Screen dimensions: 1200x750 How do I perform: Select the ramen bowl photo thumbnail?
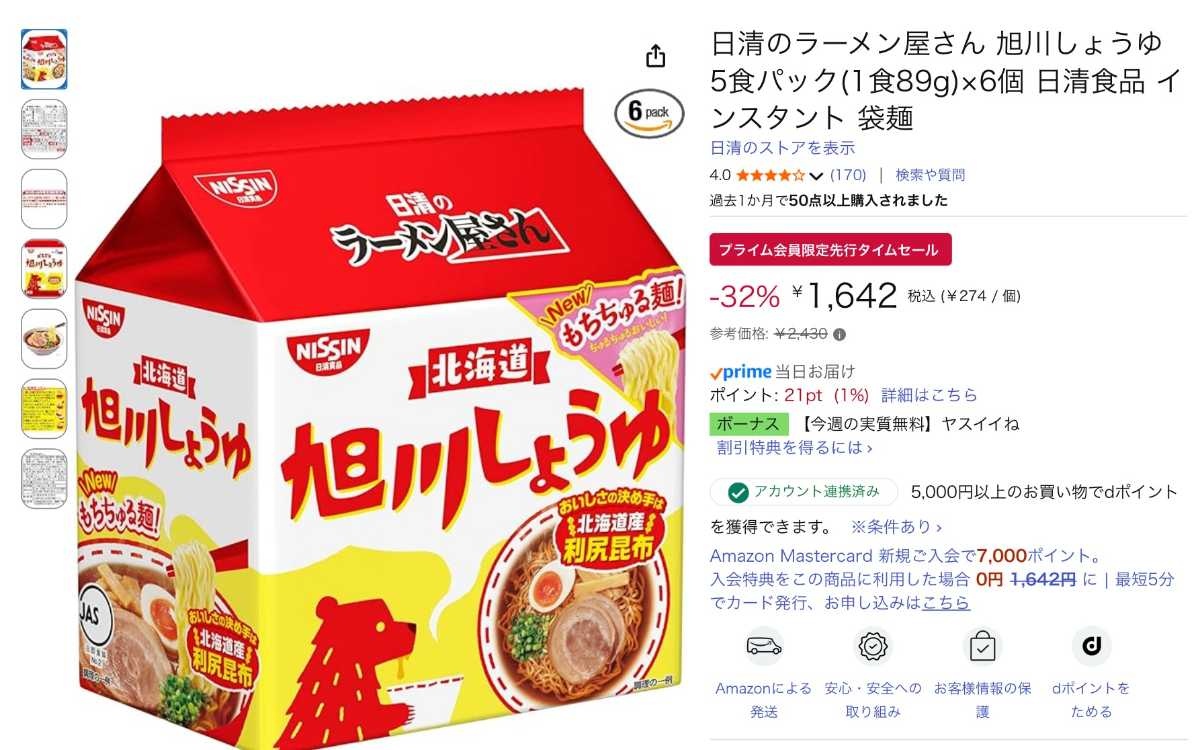click(44, 339)
